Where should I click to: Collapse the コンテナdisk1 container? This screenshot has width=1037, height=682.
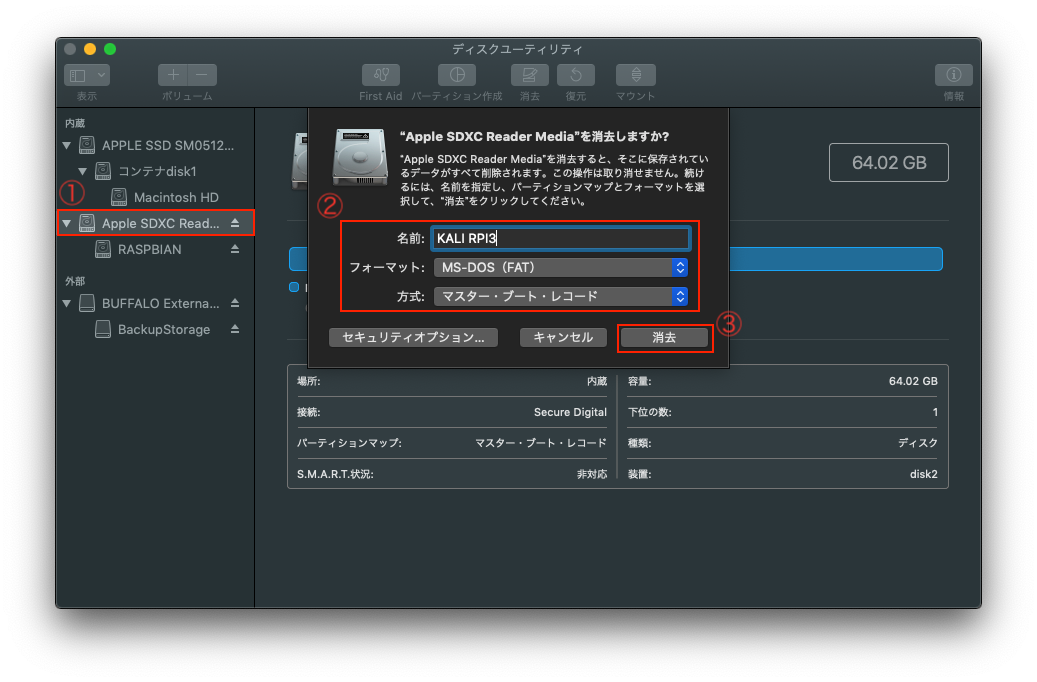83,171
